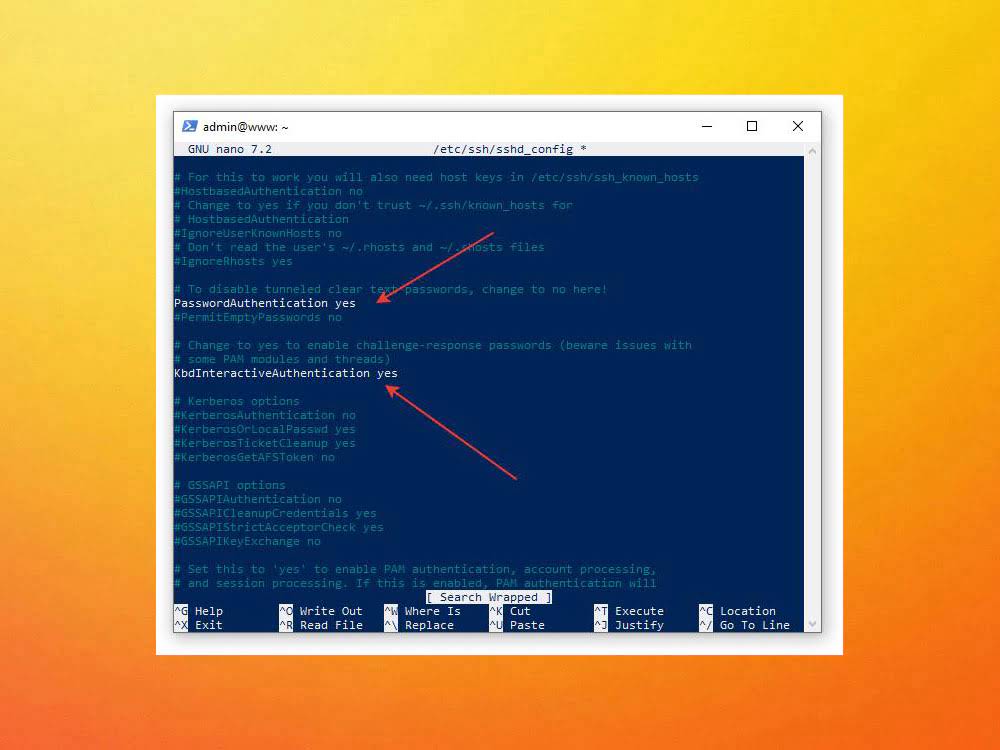The height and width of the screenshot is (750, 1000).
Task: Click the PowerShell icon in title bar
Action: click(x=189, y=126)
